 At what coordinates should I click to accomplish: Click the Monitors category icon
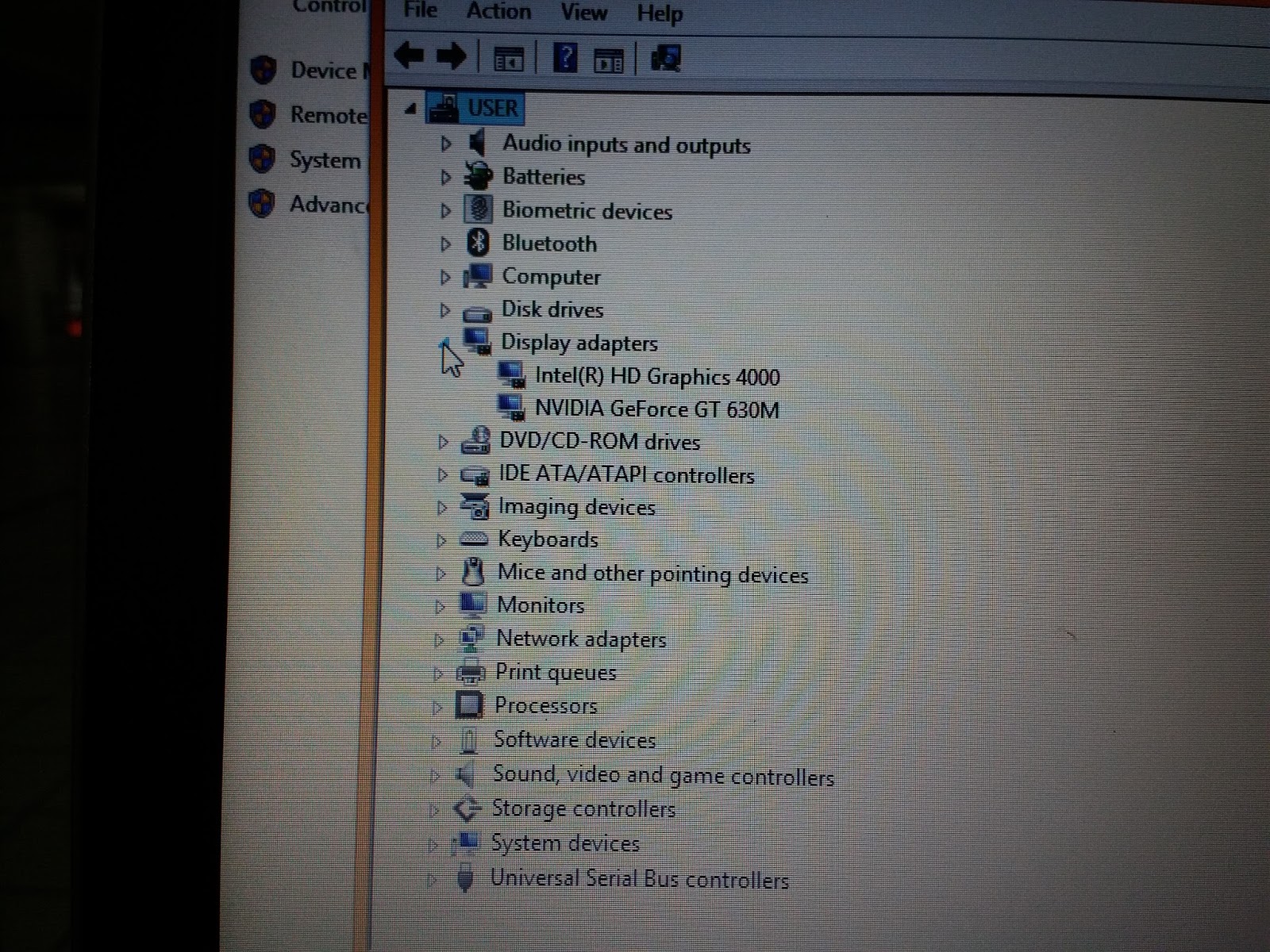click(473, 605)
